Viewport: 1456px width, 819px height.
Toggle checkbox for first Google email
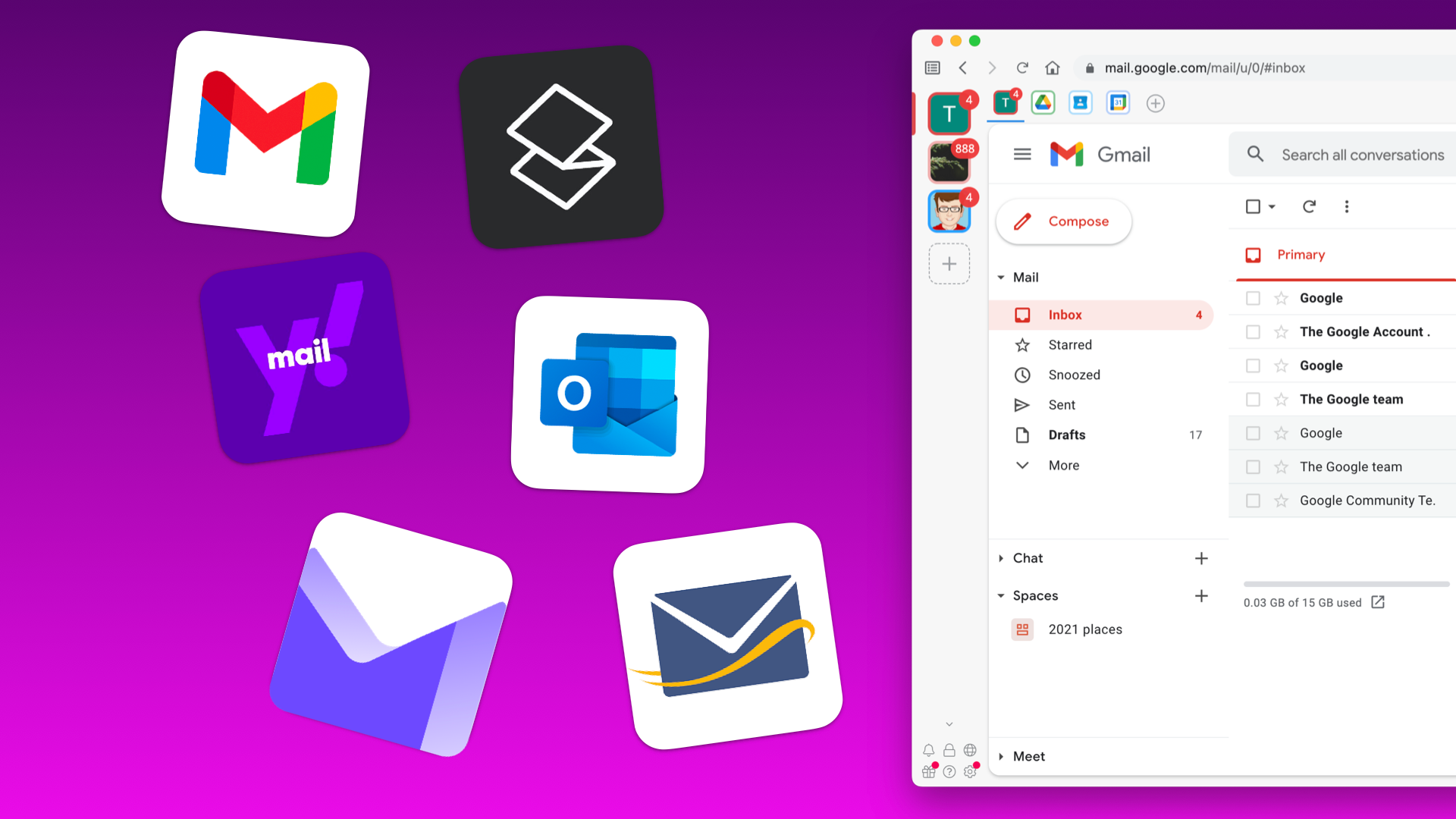pyautogui.click(x=1253, y=297)
